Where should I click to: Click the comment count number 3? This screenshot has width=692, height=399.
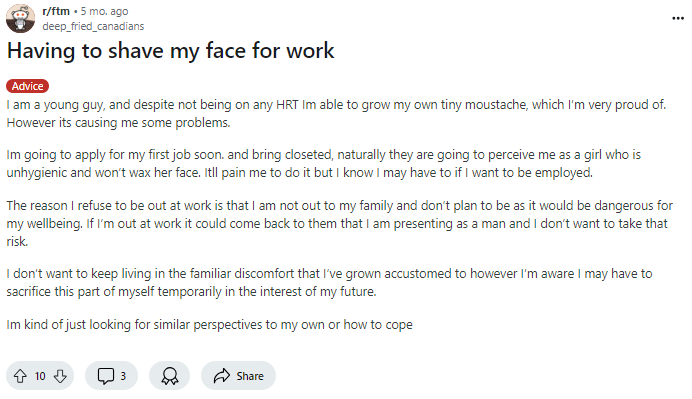(123, 376)
